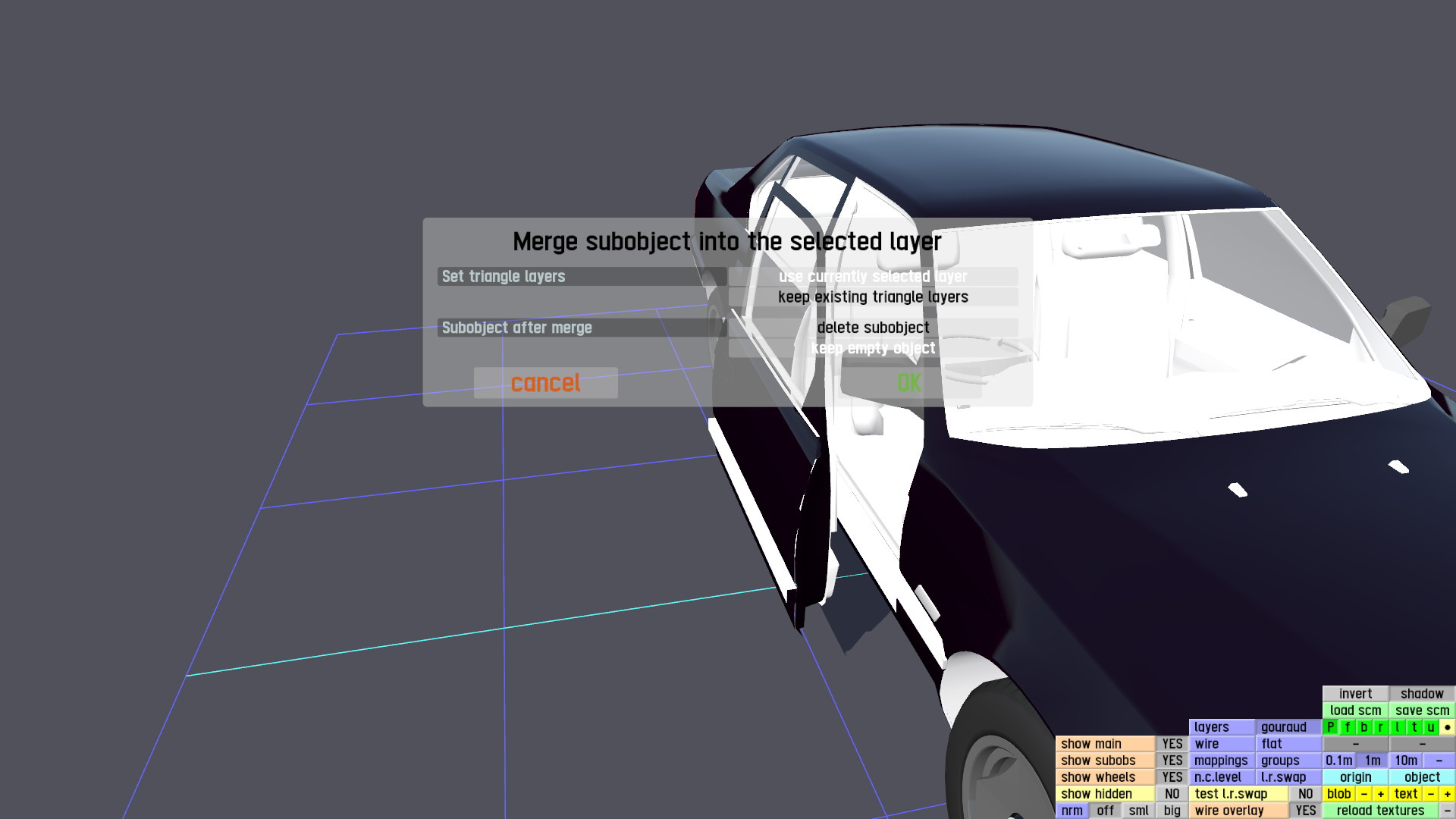Switch to layers display mode
Image resolution: width=1456 pixels, height=819 pixels.
pos(1221,727)
